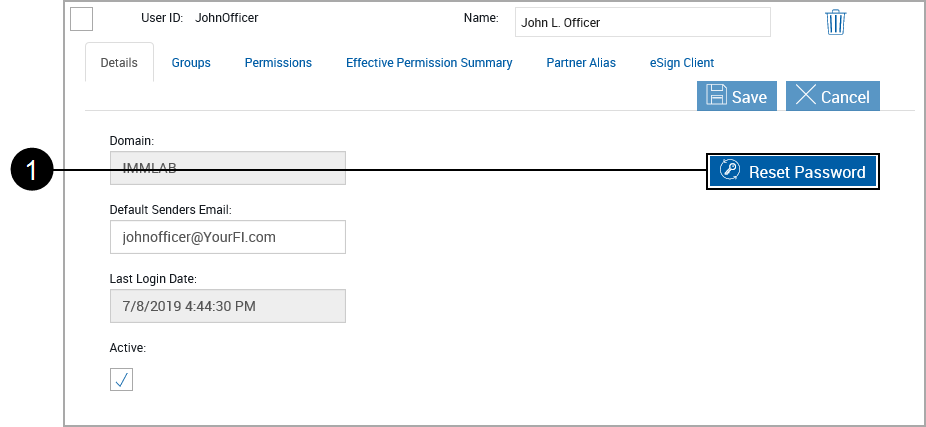
Task: Save the user details
Action: coord(737,96)
